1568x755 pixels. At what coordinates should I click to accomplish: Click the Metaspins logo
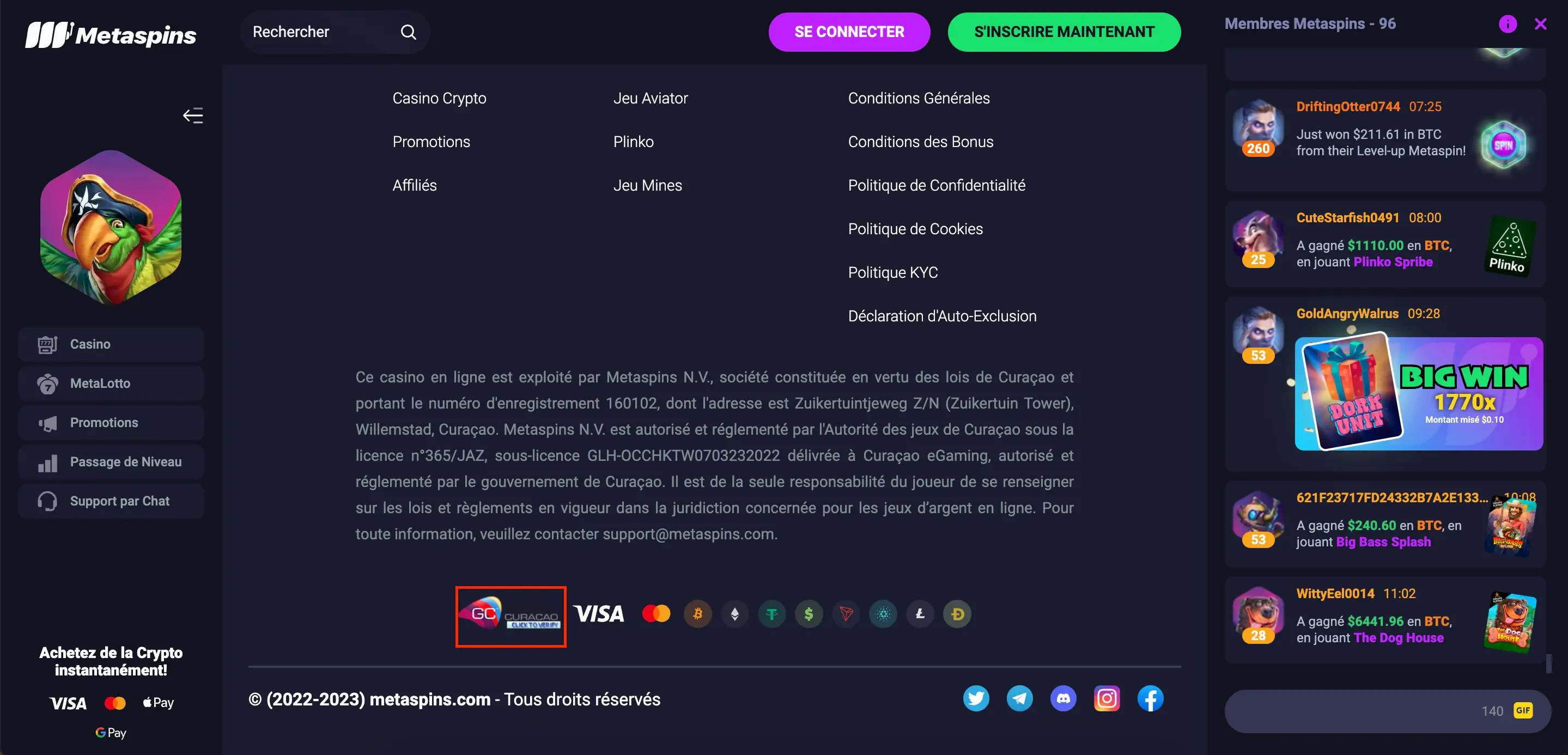point(110,35)
